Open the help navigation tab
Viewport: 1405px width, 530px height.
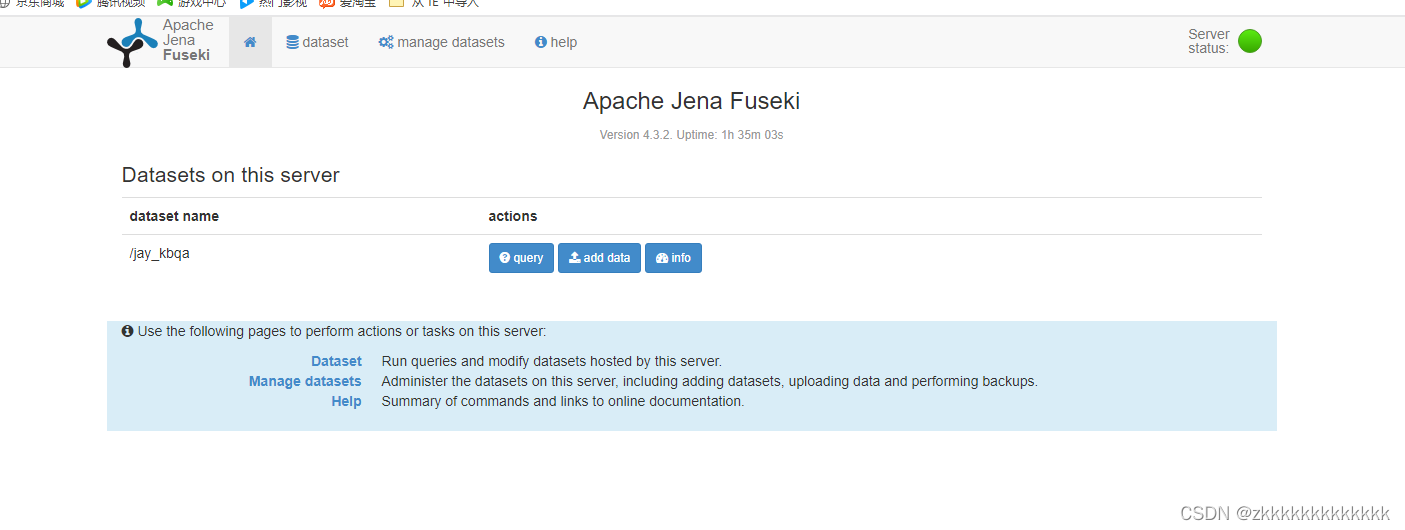(556, 42)
